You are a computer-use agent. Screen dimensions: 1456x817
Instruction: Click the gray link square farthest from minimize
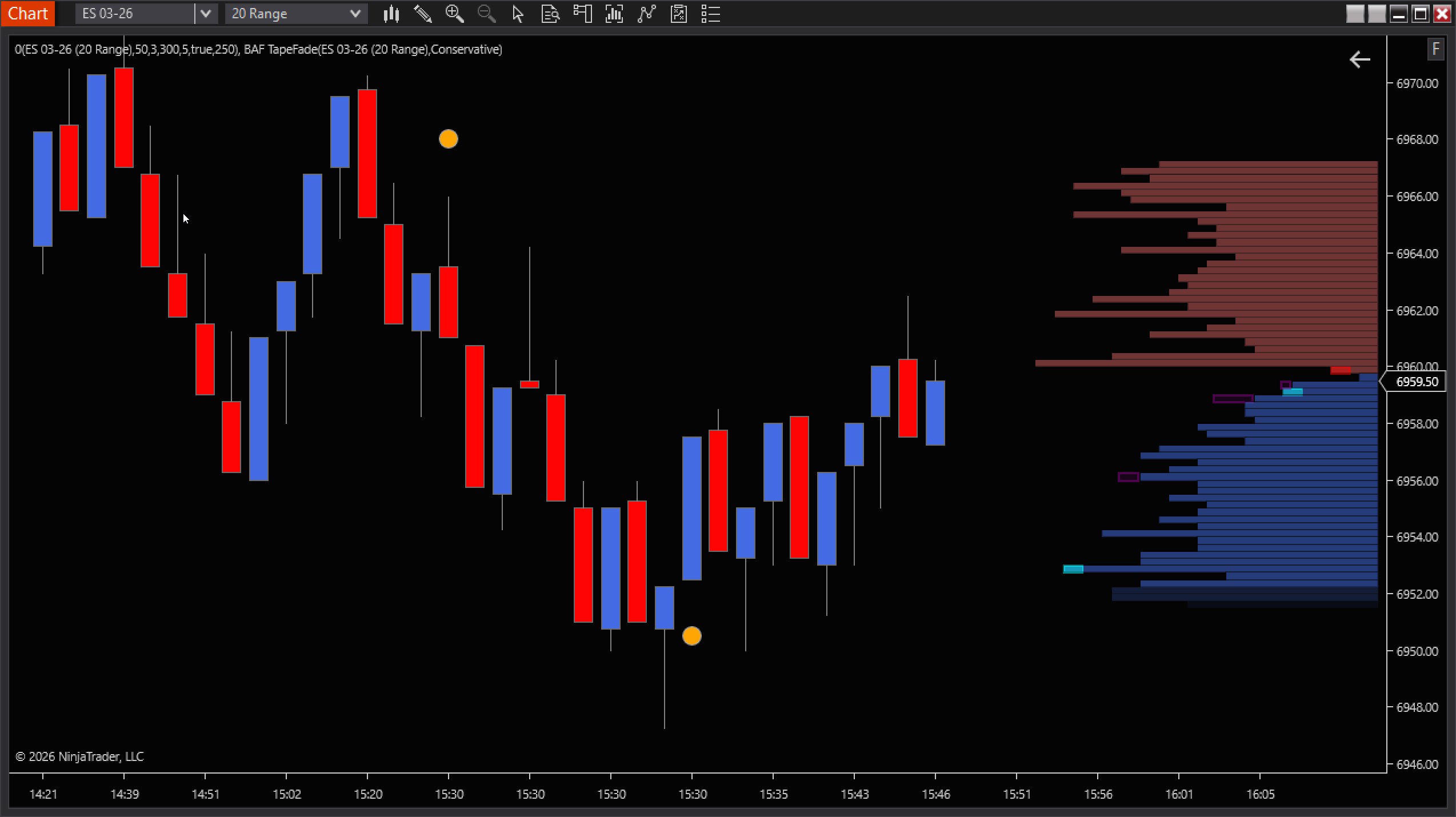(1355, 14)
